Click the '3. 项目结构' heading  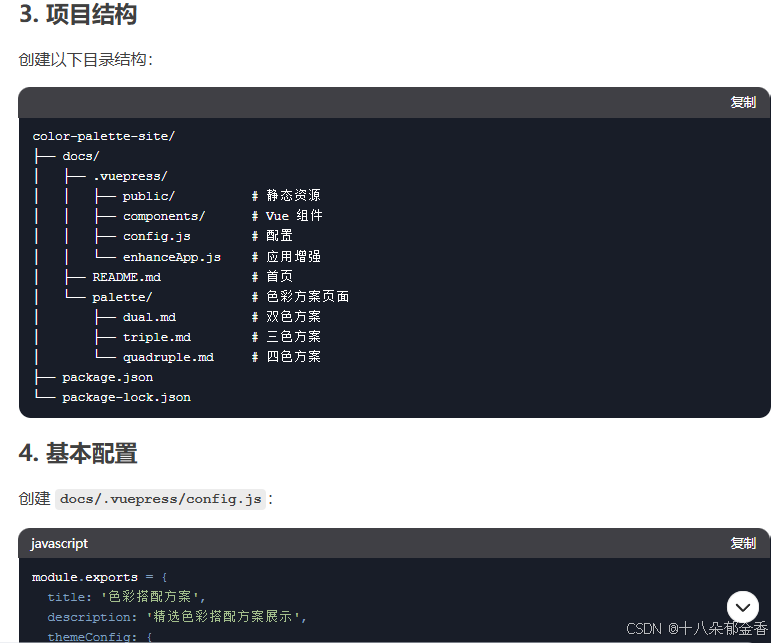(78, 14)
